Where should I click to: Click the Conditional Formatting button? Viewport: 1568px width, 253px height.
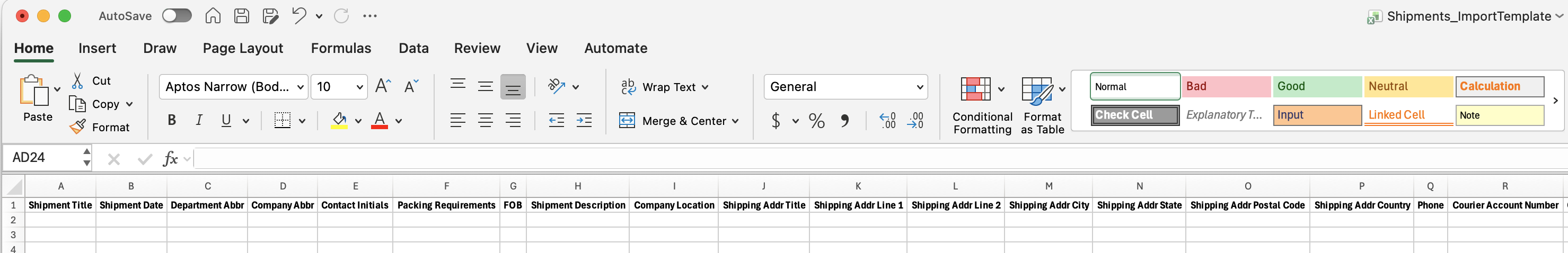click(x=982, y=105)
